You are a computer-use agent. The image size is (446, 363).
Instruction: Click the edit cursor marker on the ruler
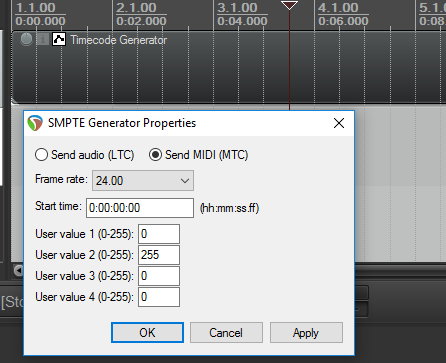pos(289,5)
